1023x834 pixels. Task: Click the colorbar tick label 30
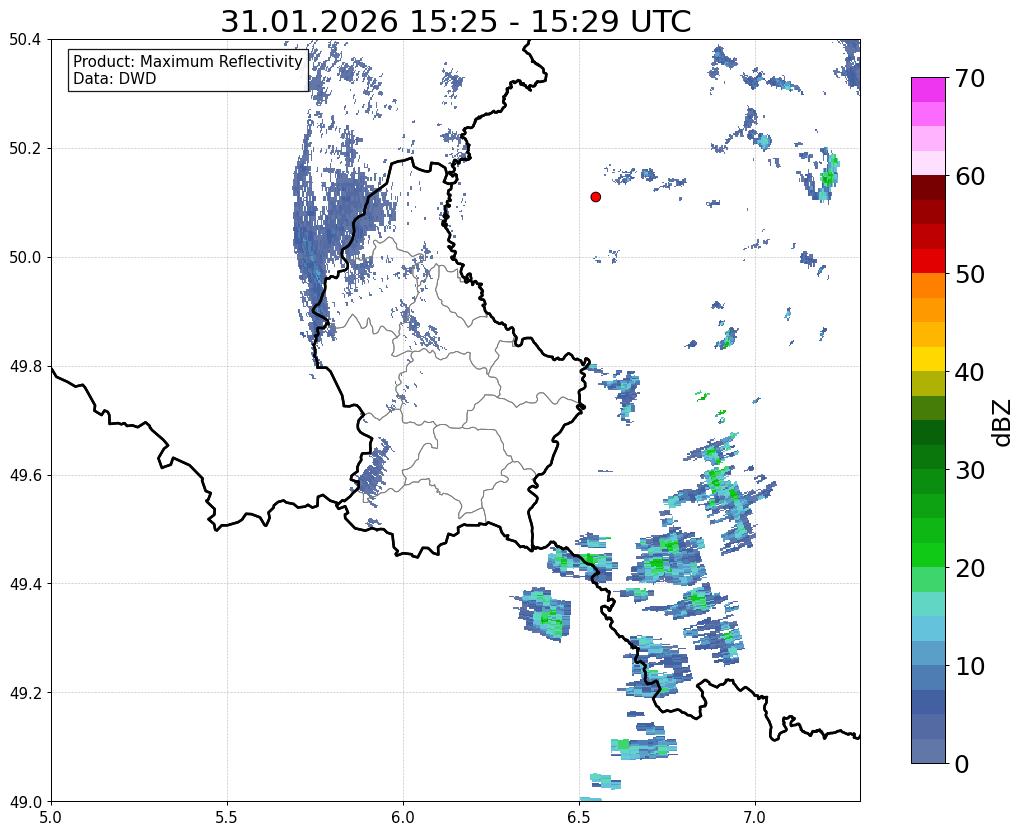tap(970, 470)
